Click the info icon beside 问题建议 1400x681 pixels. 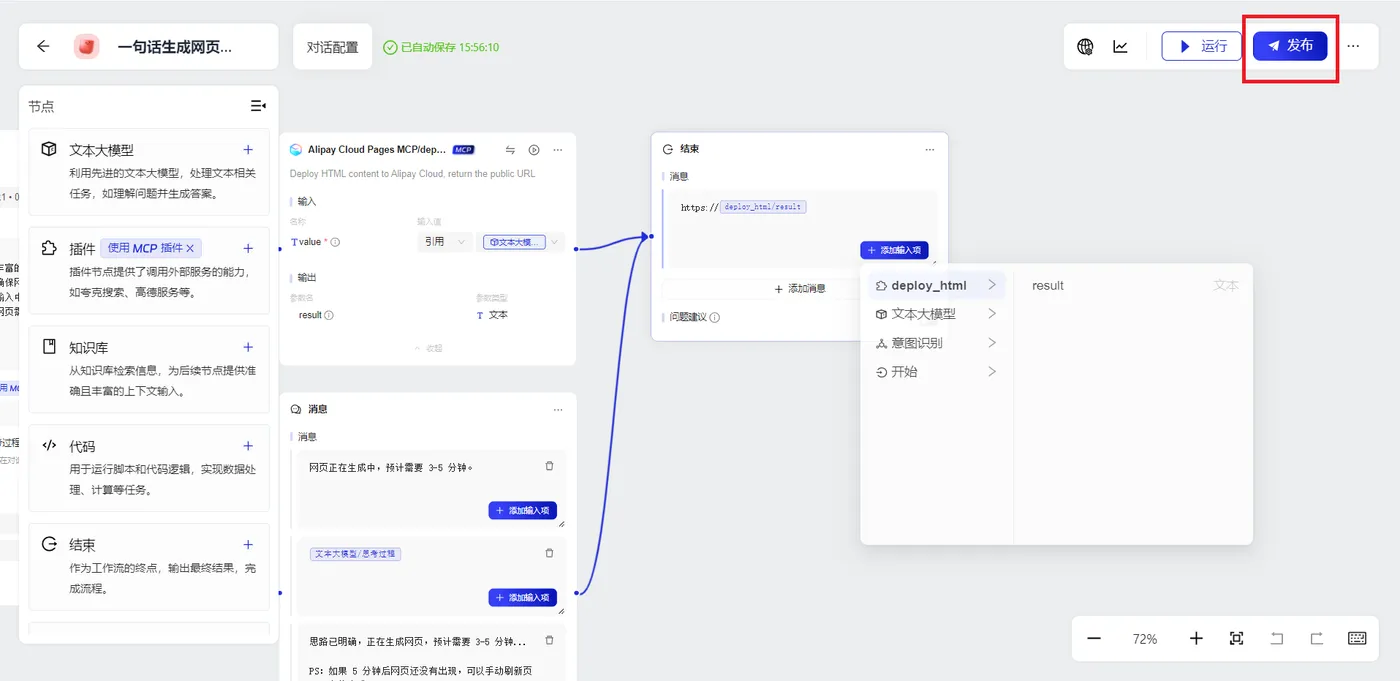tap(714, 317)
